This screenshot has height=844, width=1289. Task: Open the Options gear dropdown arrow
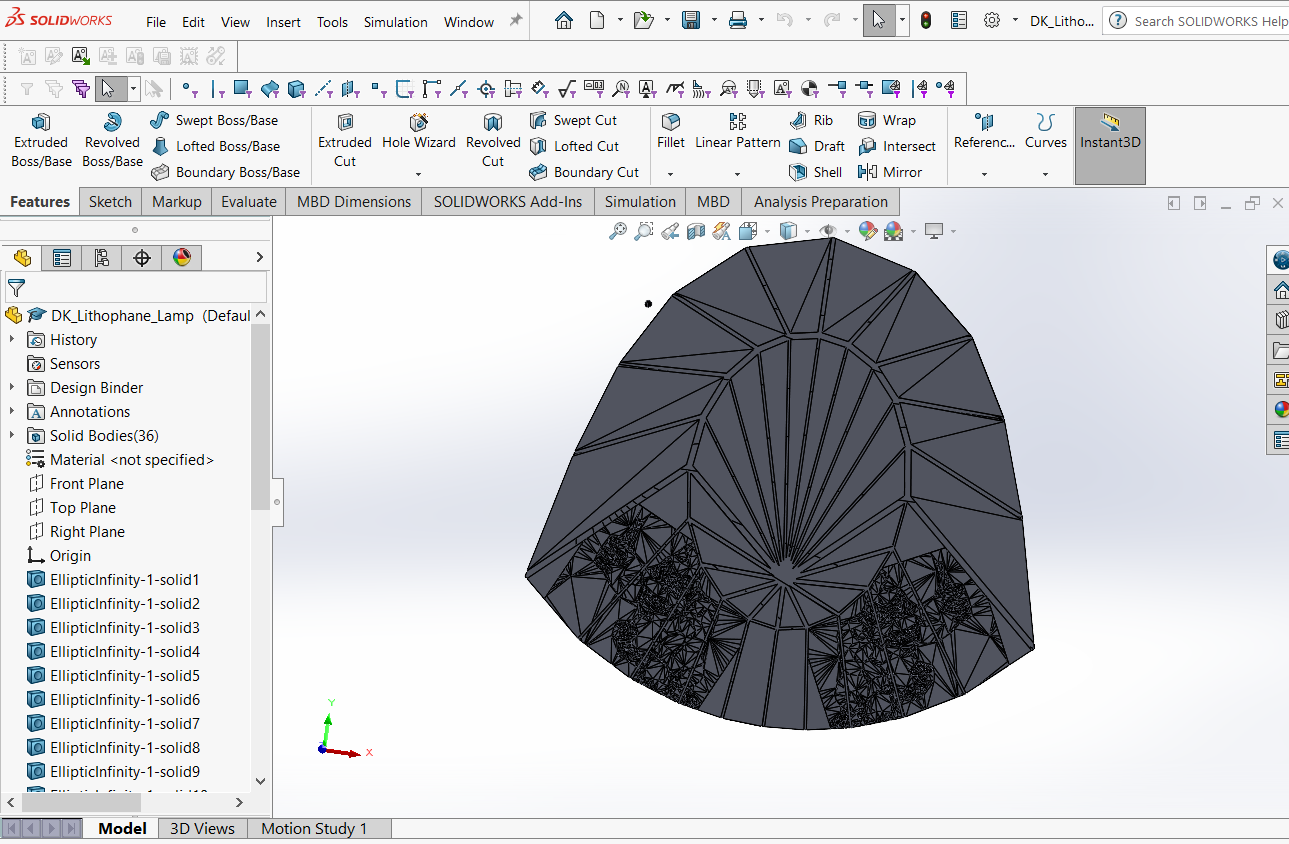1015,20
